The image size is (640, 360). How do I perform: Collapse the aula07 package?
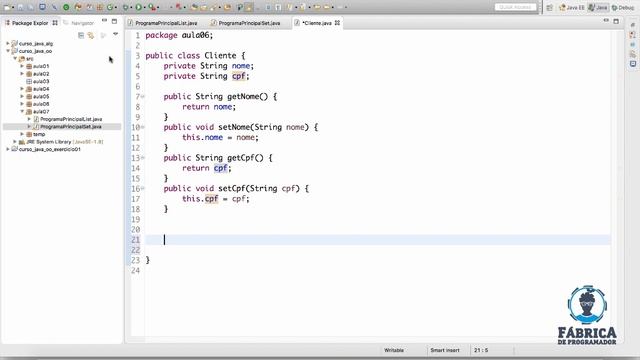[22, 111]
